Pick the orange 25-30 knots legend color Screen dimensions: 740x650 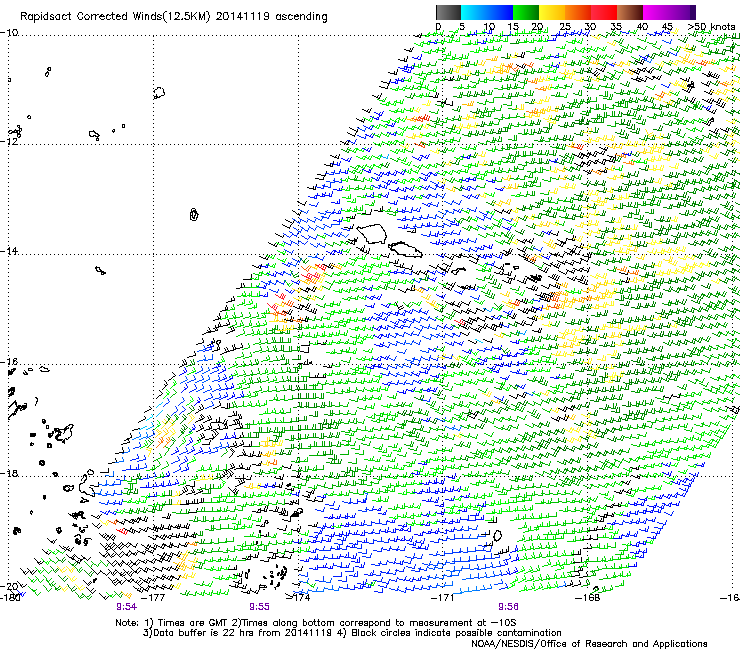[578, 12]
